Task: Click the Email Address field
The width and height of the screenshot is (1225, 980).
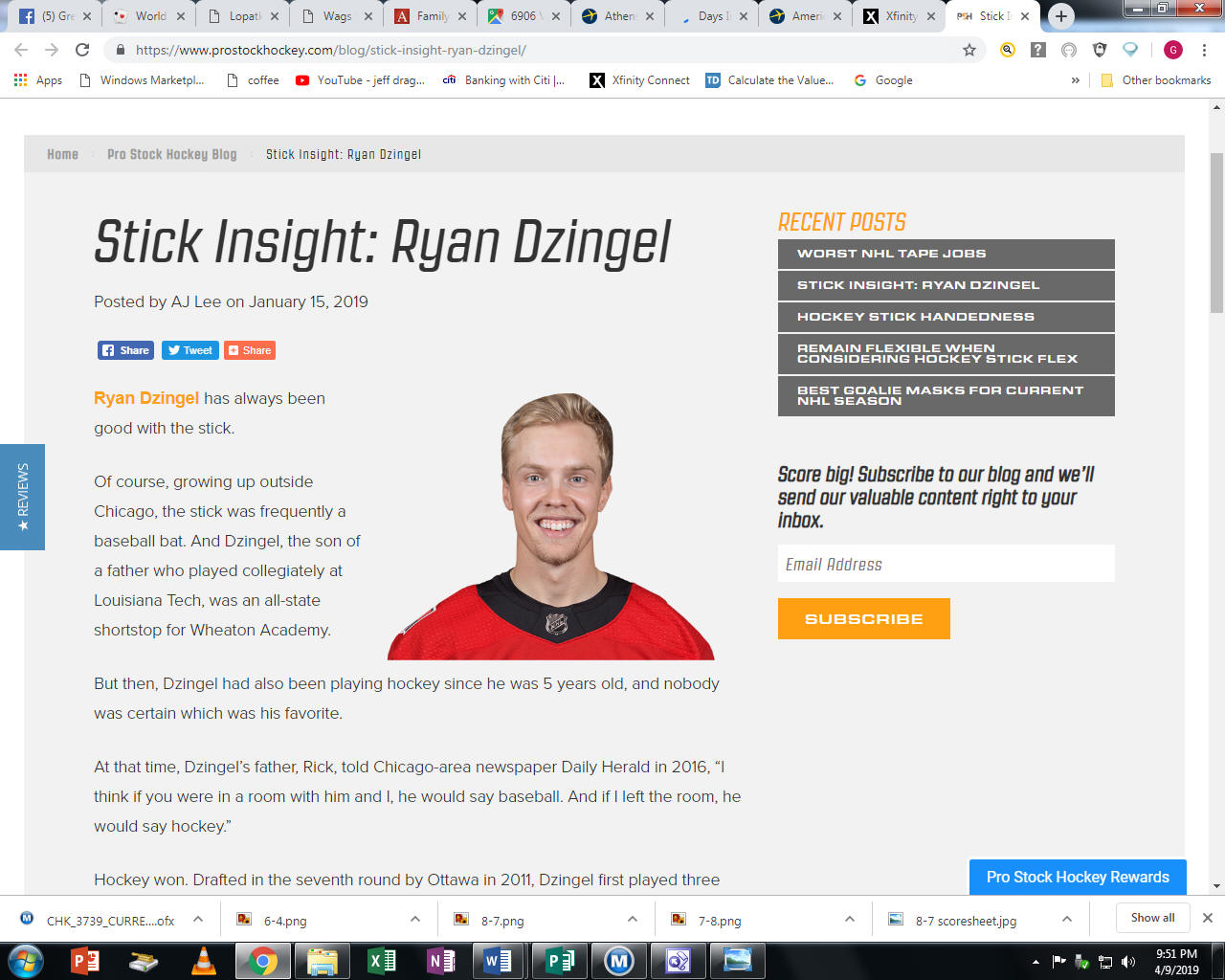Action: coord(947,564)
